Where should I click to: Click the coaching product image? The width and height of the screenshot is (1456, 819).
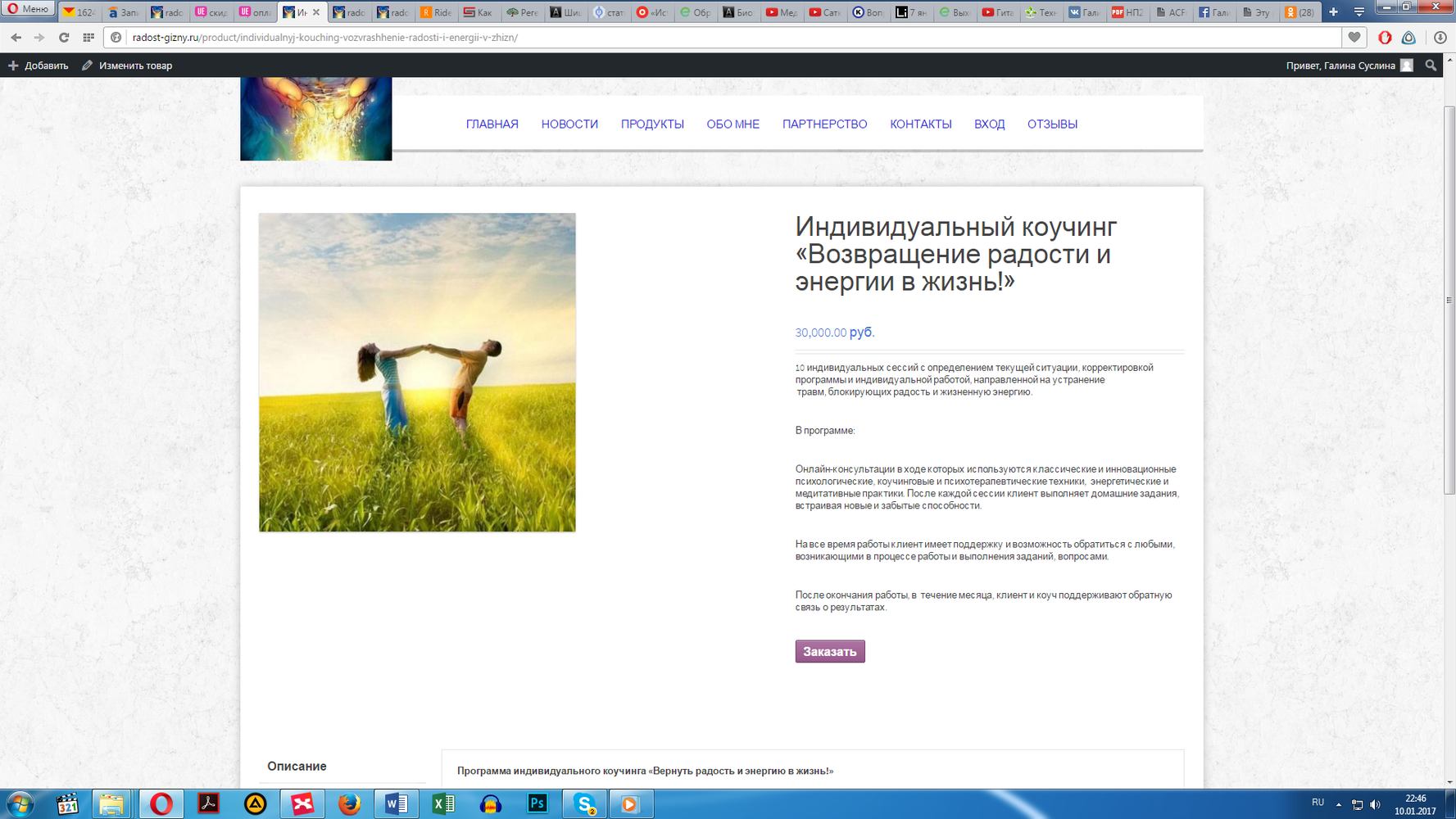click(x=417, y=373)
